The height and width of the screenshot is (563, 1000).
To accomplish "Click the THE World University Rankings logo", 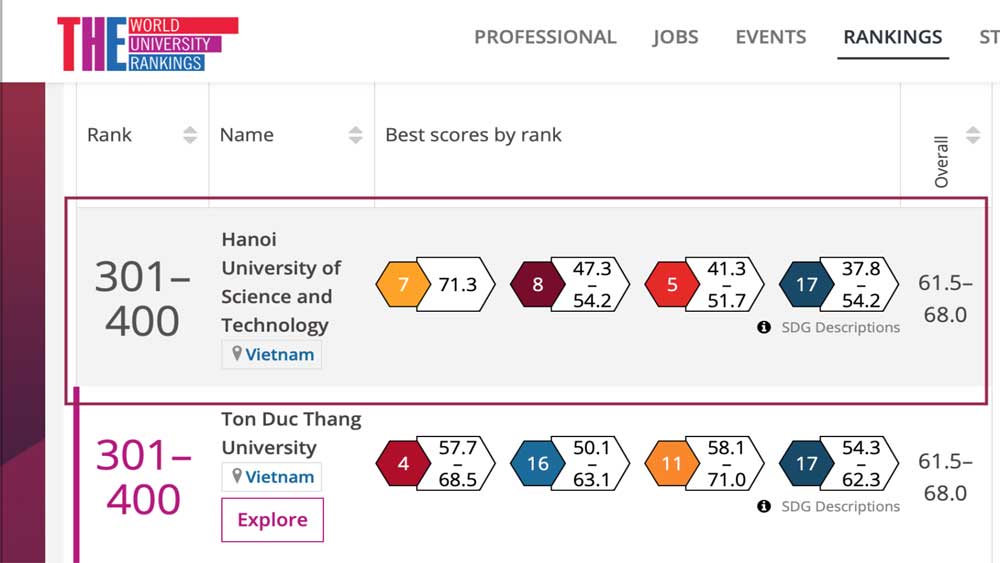I will pyautogui.click(x=148, y=43).
